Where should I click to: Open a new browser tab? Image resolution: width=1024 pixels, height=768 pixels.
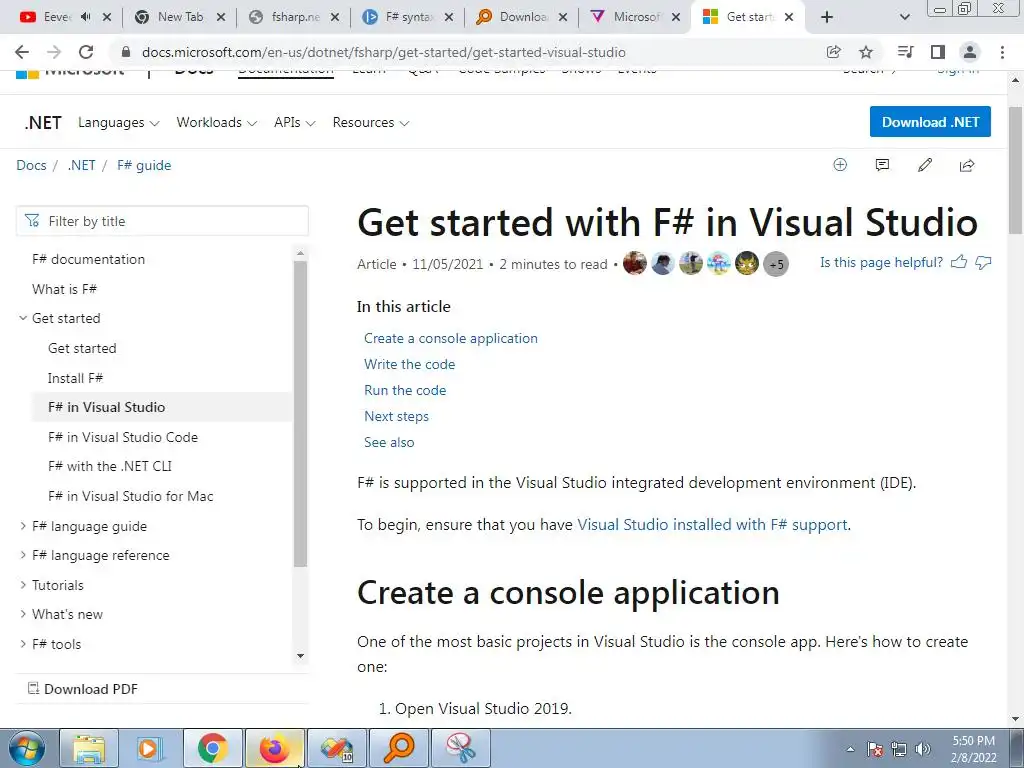[827, 17]
